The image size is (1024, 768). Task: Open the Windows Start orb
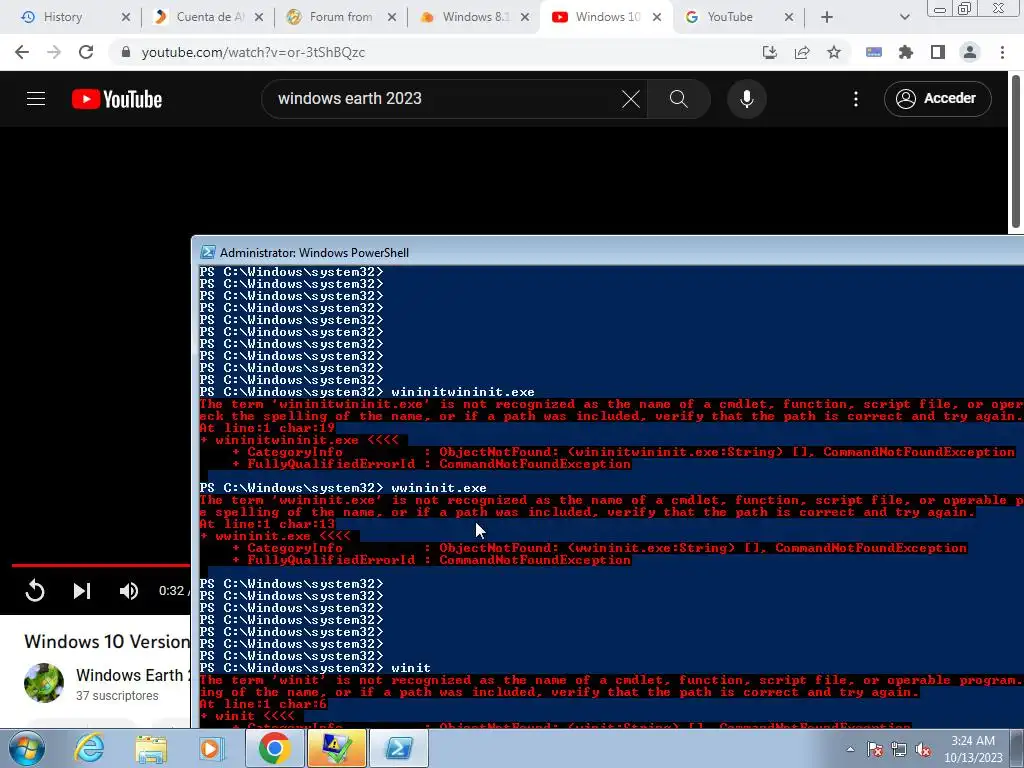click(x=25, y=748)
